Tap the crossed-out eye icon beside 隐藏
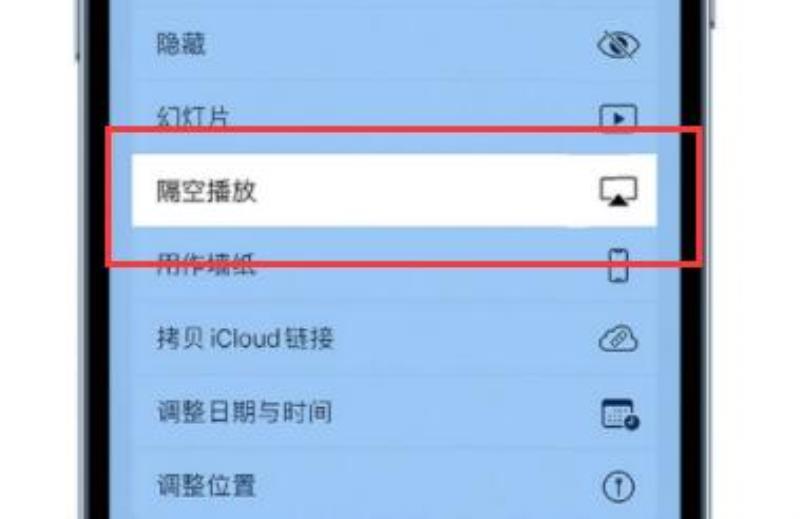800x519 pixels. pyautogui.click(x=618, y=44)
